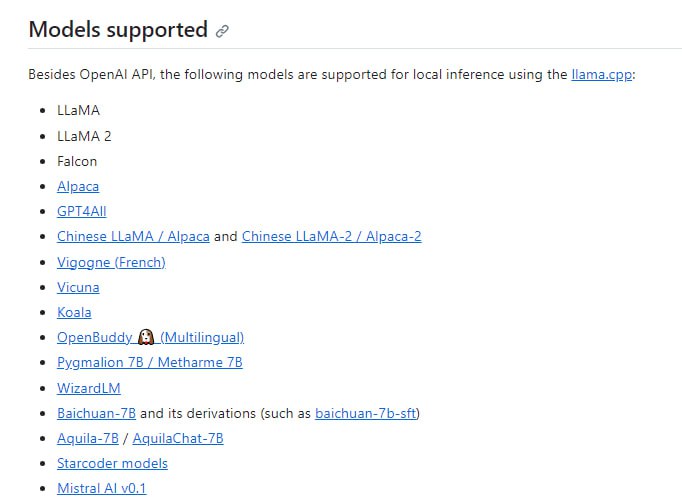The width and height of the screenshot is (682, 504).
Task: Open the Alpaca model link
Action: [x=78, y=186]
